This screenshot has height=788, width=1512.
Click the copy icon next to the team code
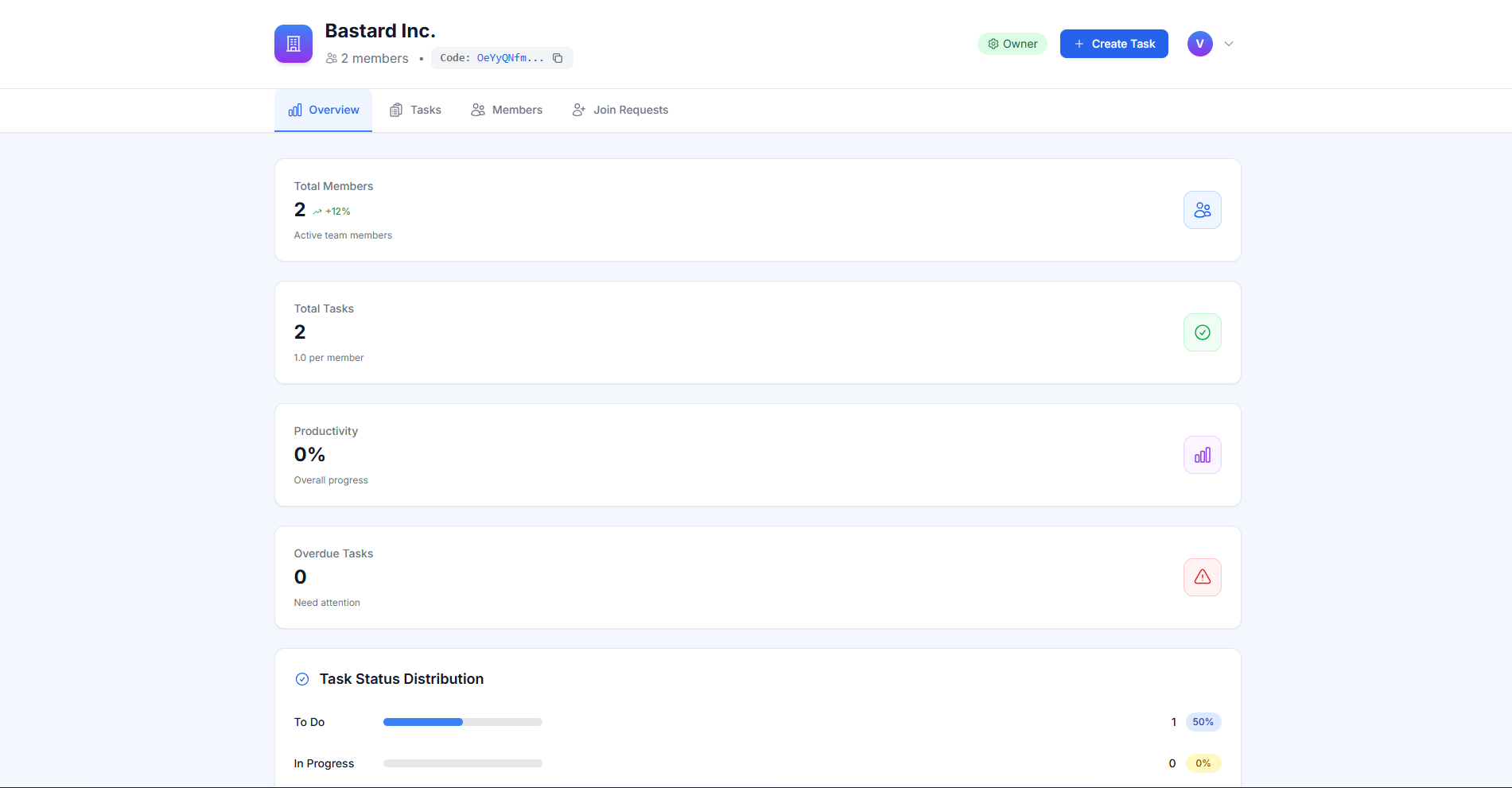tap(558, 57)
